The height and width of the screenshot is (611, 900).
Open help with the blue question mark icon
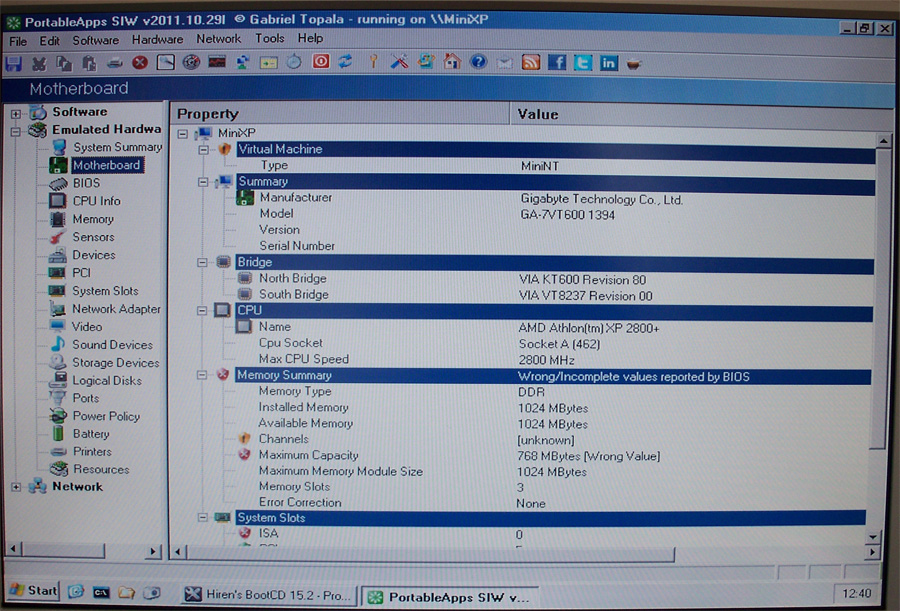[478, 61]
